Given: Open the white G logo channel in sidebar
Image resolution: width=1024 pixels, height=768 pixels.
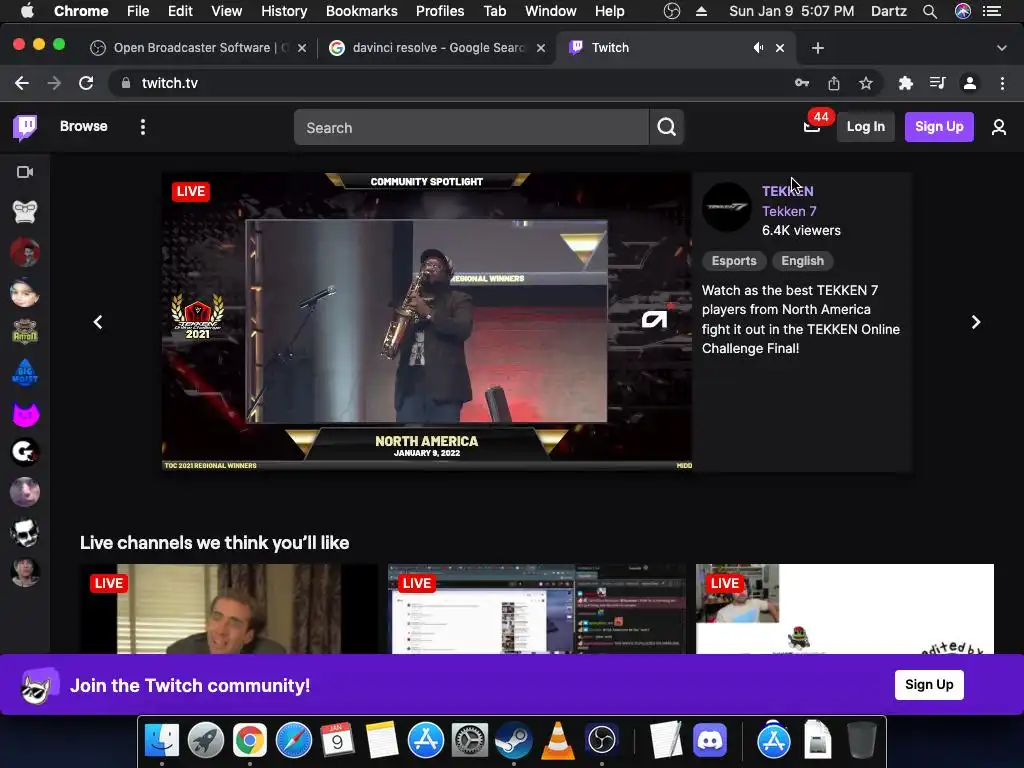Looking at the screenshot, I should 25,453.
